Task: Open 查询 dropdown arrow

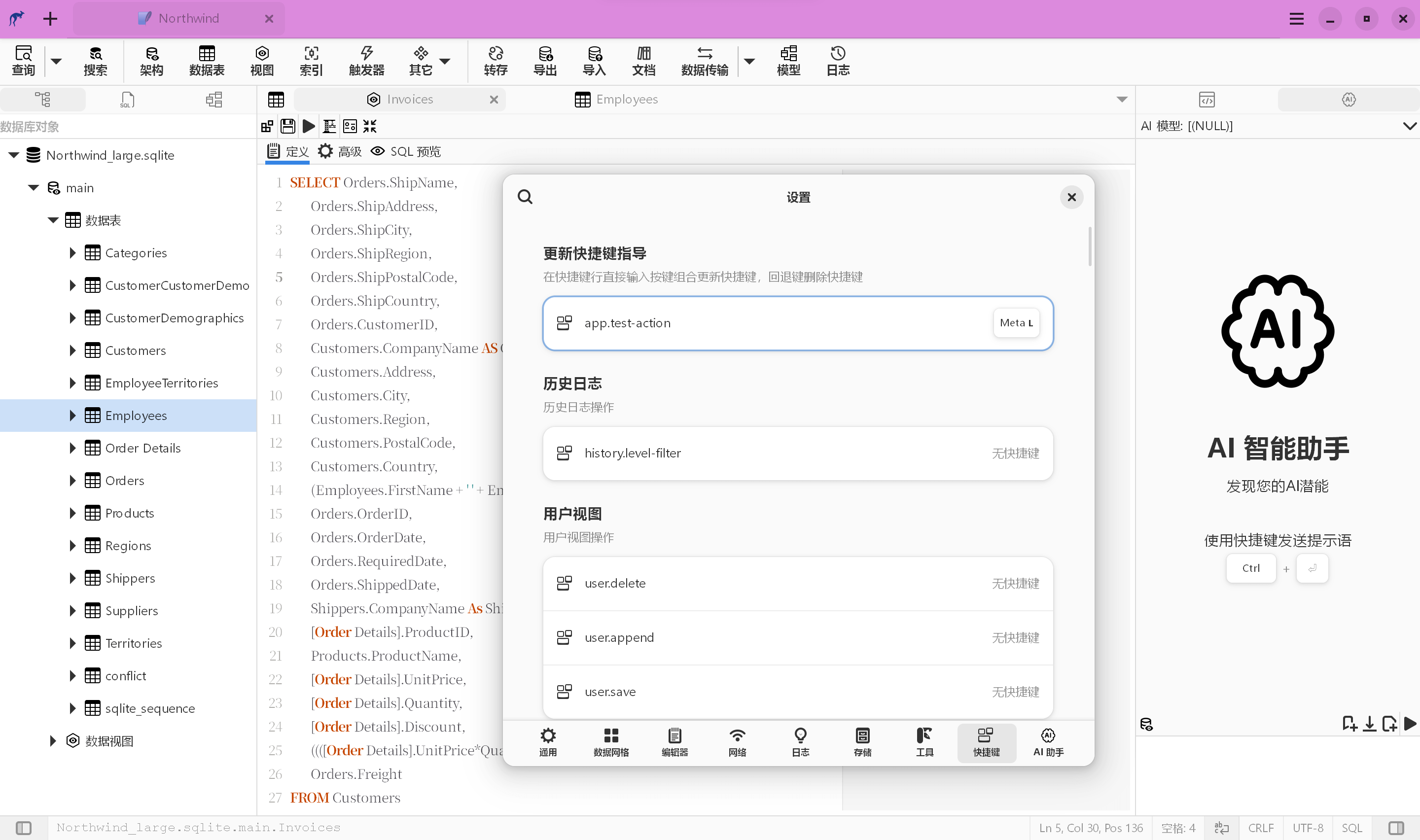Action: [x=56, y=61]
